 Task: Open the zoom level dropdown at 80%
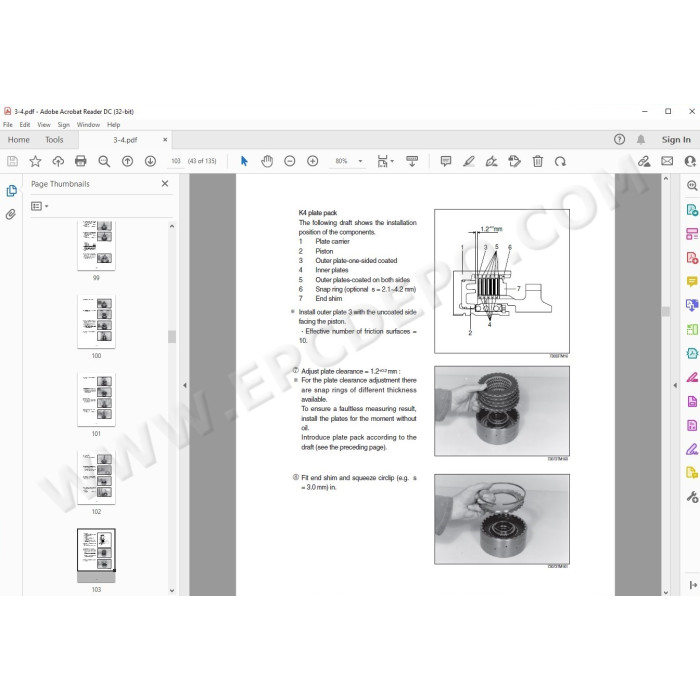coord(360,161)
